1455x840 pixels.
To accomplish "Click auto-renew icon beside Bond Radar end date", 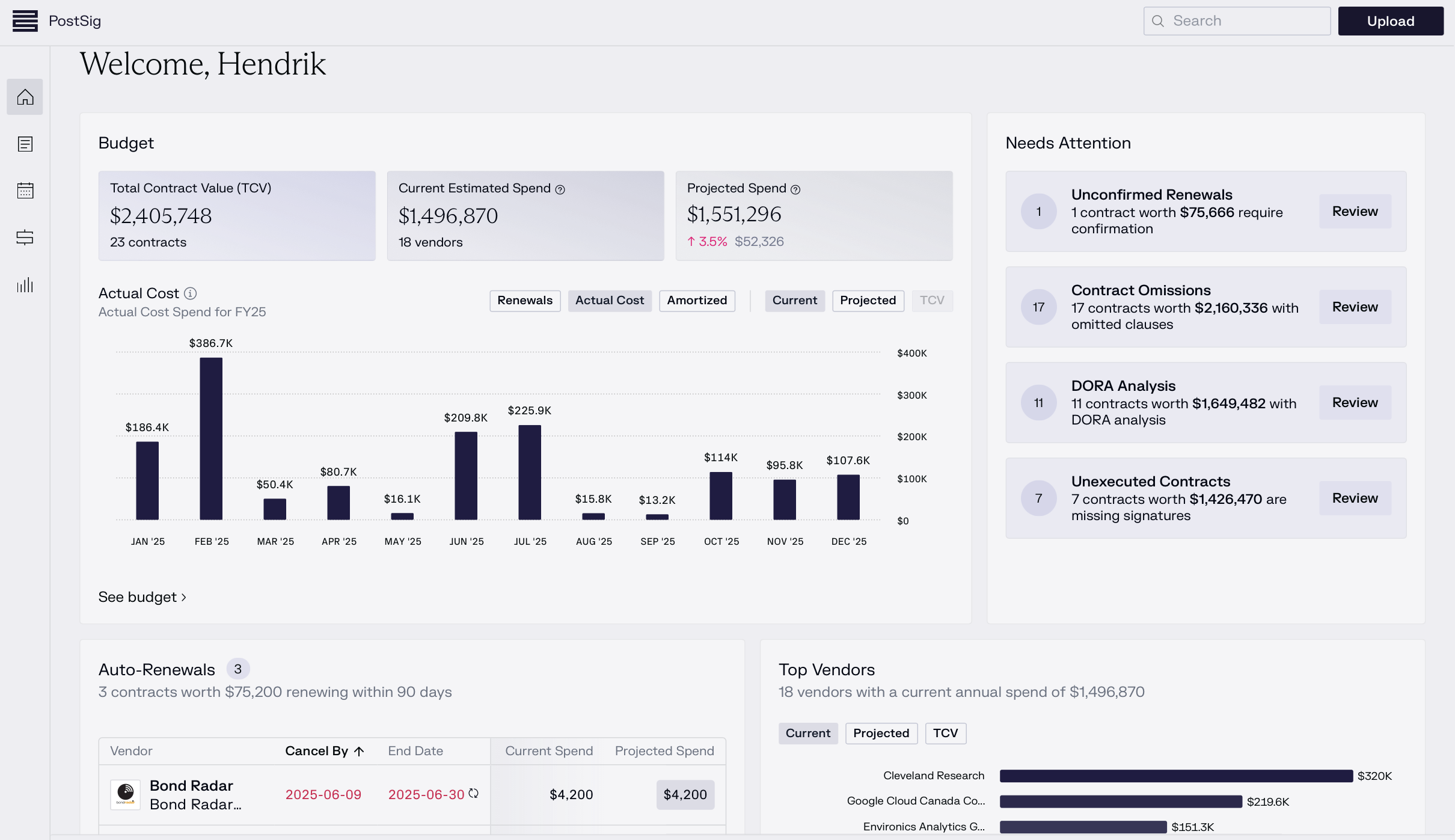I will (x=474, y=794).
